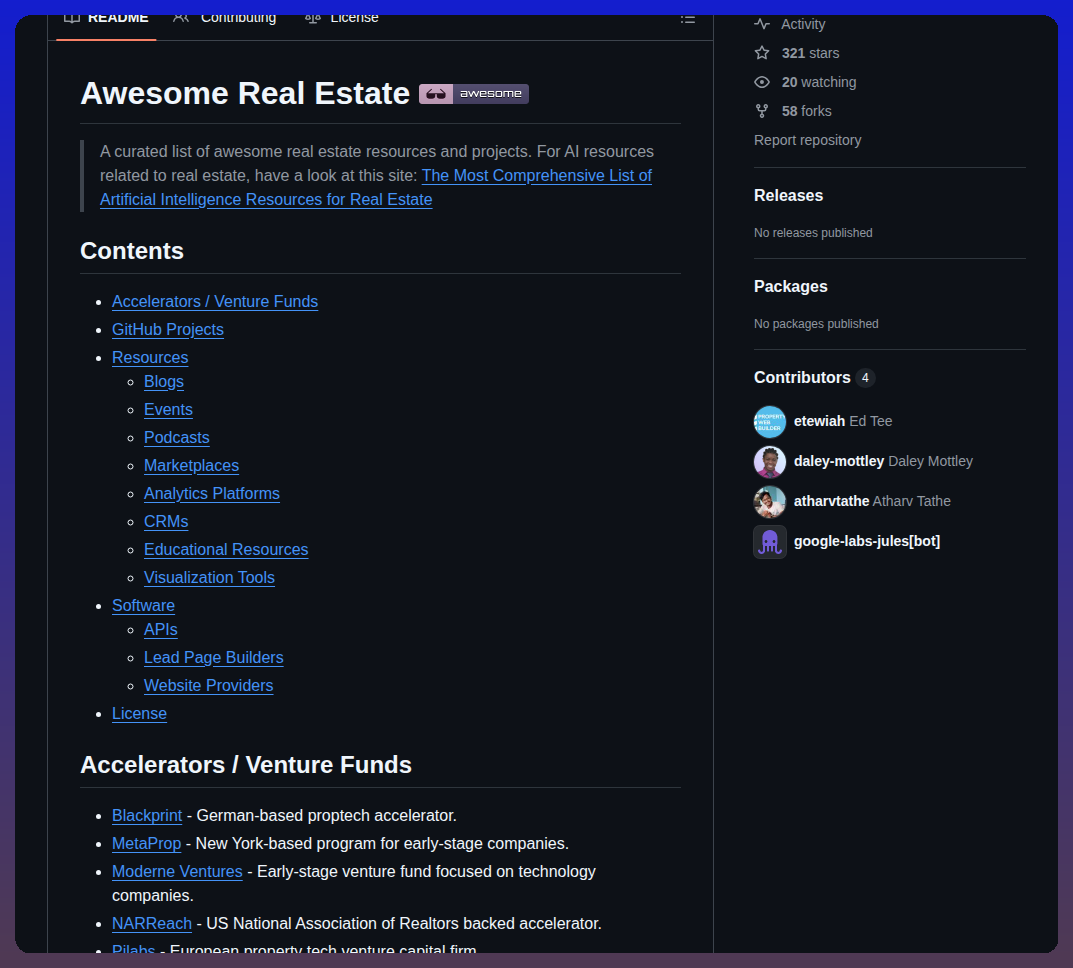
Task: Open the README outline icon
Action: [688, 19]
